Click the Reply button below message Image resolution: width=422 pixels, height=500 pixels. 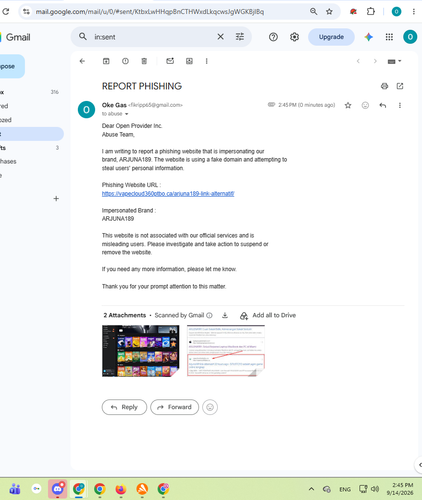coord(124,407)
